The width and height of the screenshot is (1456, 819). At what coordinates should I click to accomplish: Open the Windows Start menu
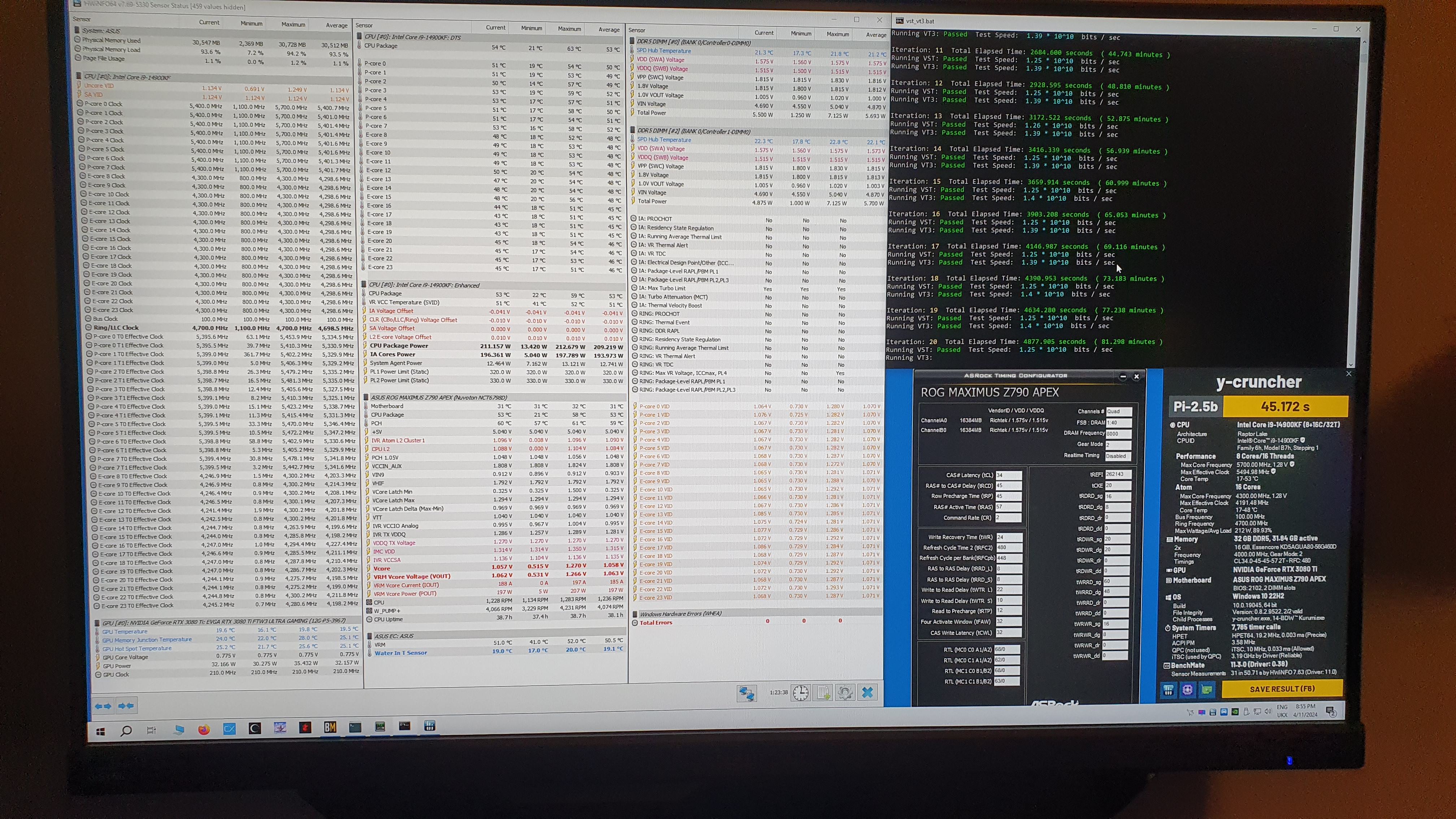(101, 731)
